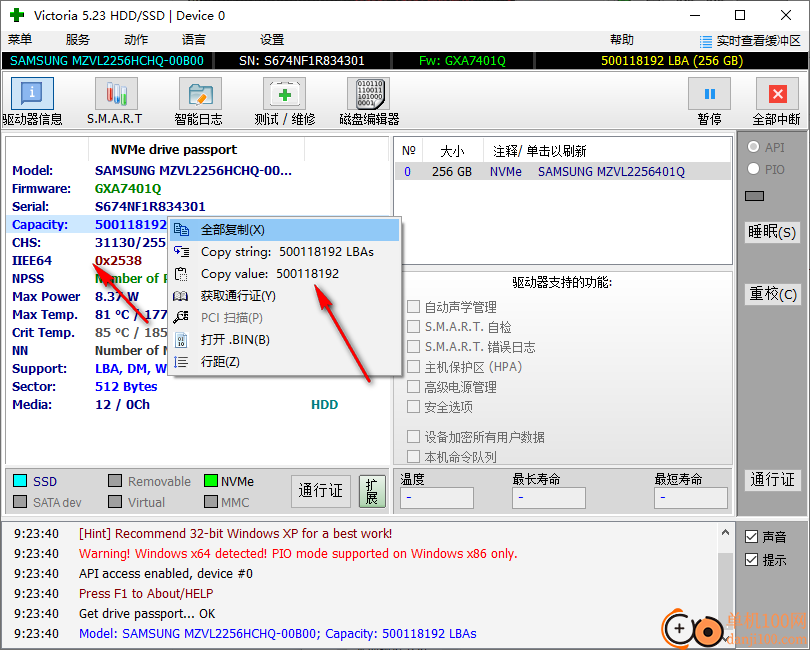810x650 pixels.
Task: Click the book icon beside 获取通行证(Y)
Action: click(x=181, y=296)
